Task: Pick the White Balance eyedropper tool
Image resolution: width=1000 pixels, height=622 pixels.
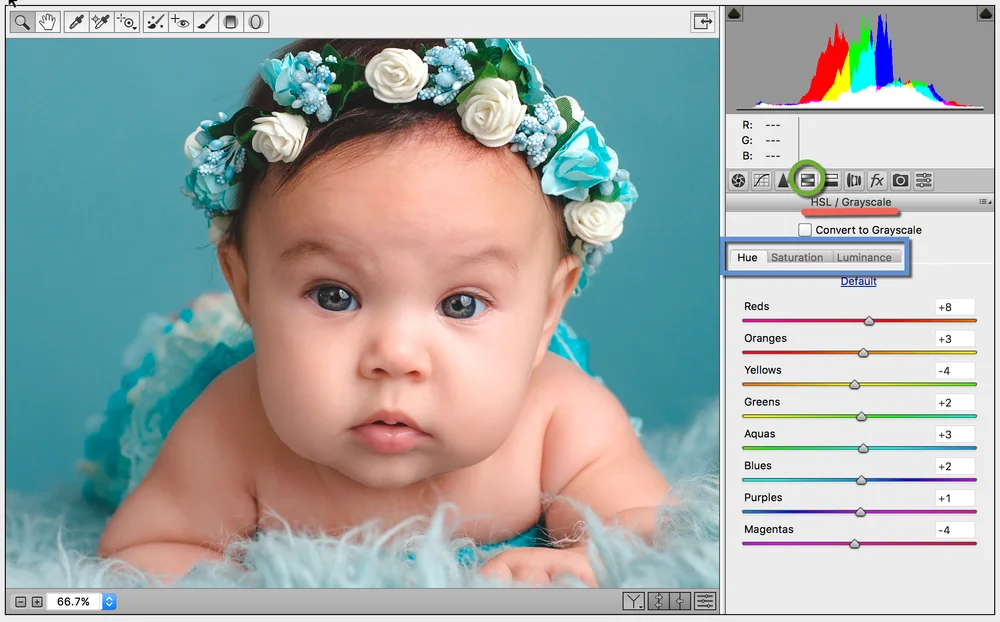Action: pyautogui.click(x=77, y=21)
